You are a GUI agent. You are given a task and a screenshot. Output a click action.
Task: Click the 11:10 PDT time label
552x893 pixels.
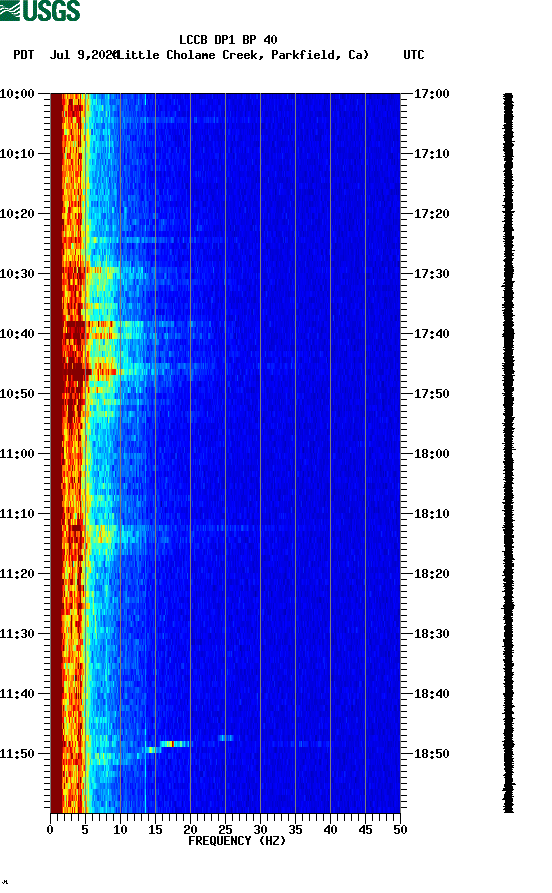17,514
